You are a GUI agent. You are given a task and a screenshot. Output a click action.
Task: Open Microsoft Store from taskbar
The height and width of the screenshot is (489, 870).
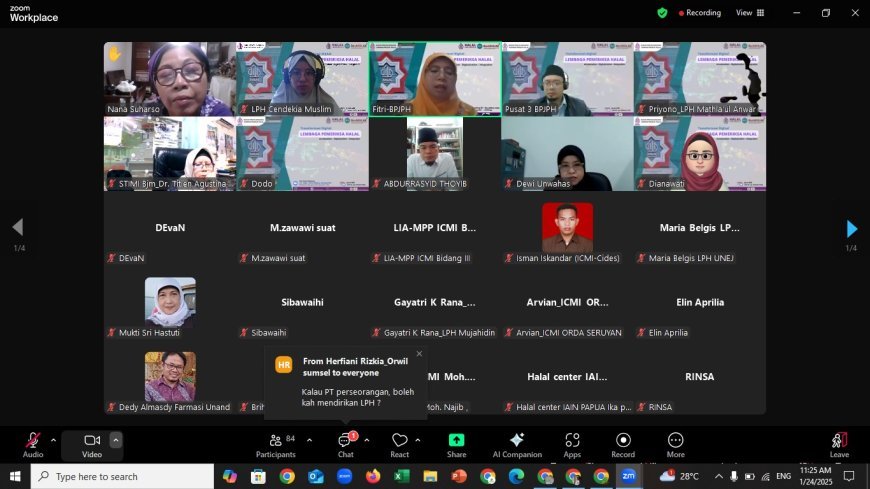[258, 476]
